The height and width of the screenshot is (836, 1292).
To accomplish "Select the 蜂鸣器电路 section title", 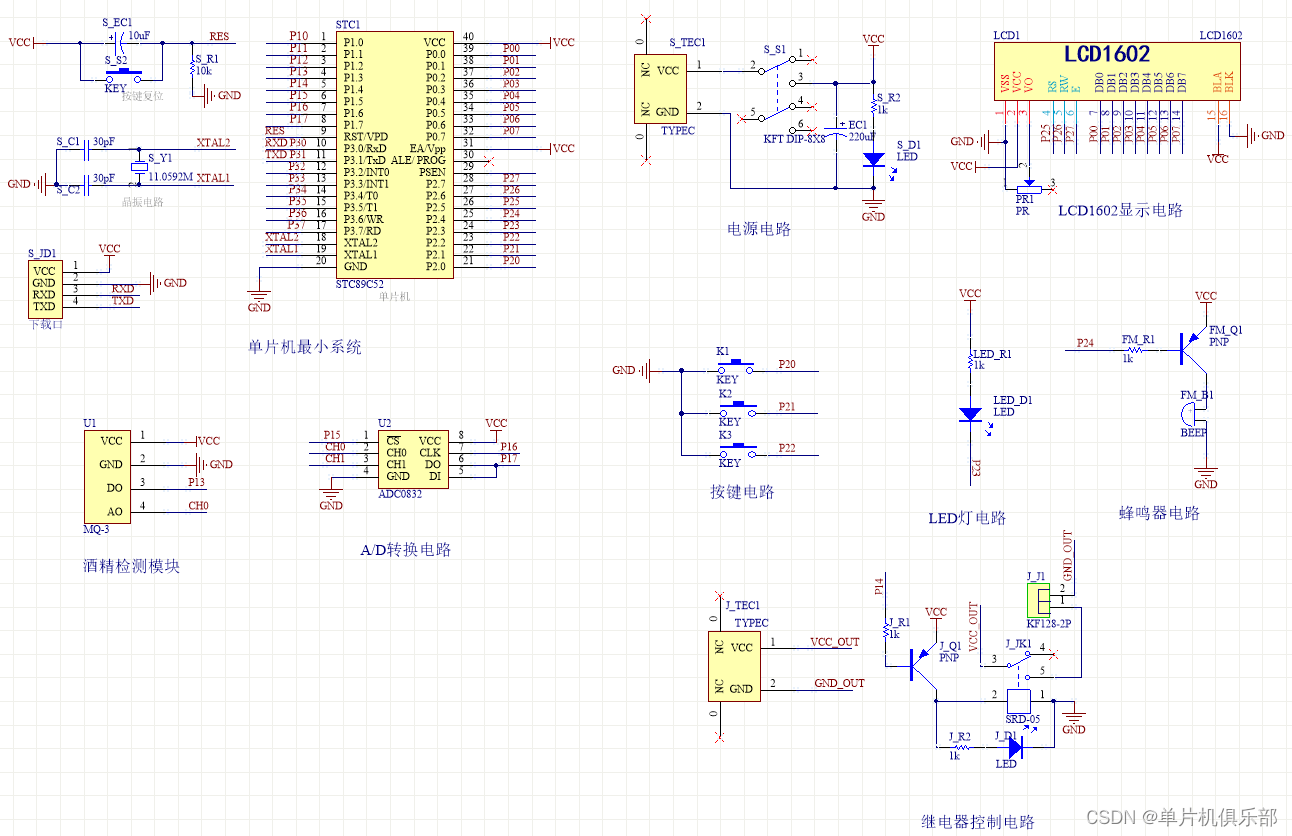I will click(1159, 512).
